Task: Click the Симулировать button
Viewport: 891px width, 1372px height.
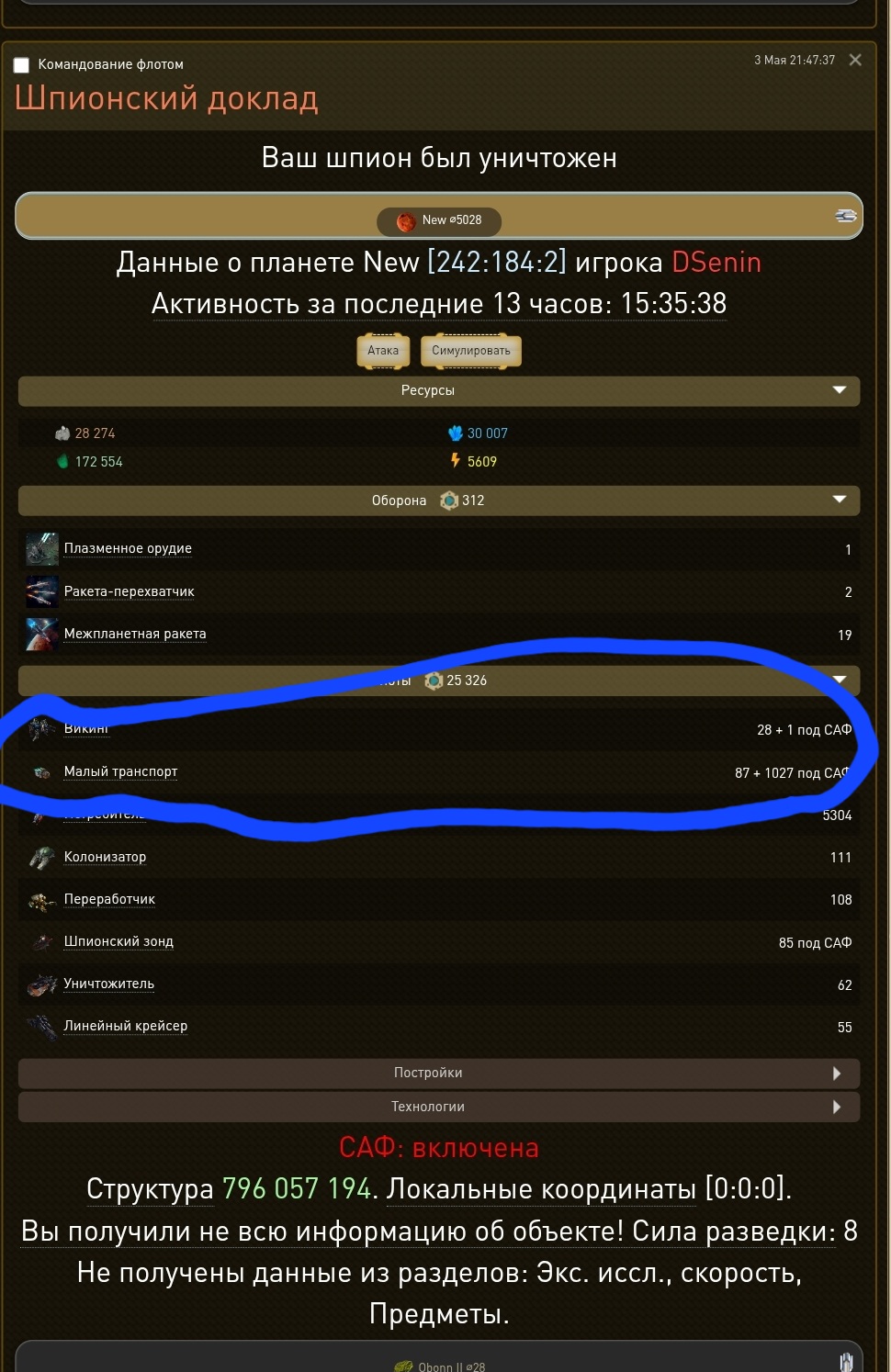Action: 470,351
